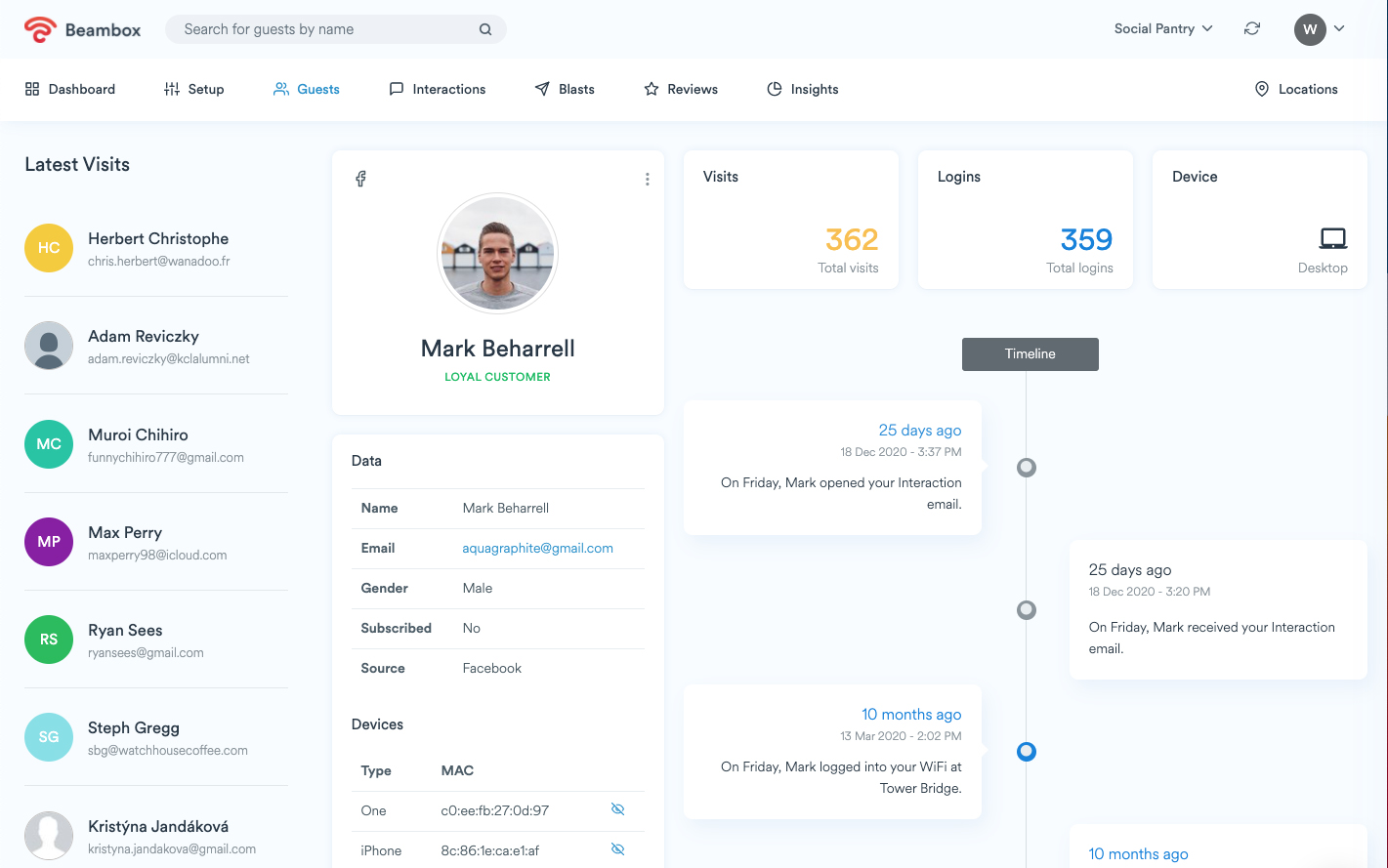Click the search magnifier icon
Image resolution: width=1388 pixels, height=868 pixels.
click(x=484, y=29)
